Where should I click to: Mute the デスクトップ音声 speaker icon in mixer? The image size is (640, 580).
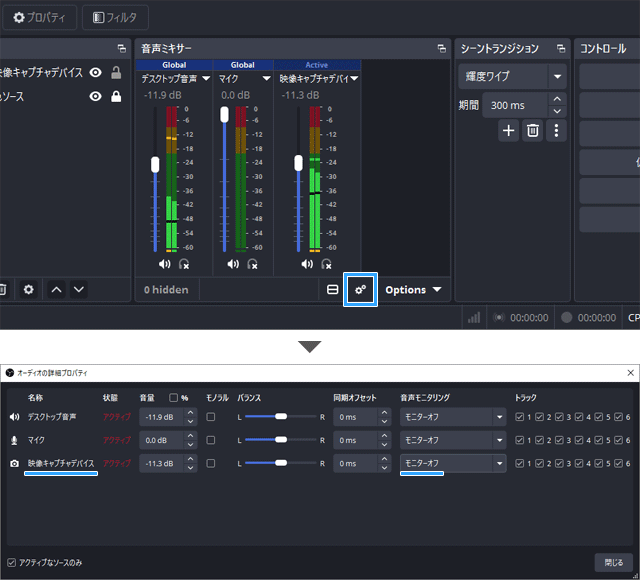coord(164,264)
